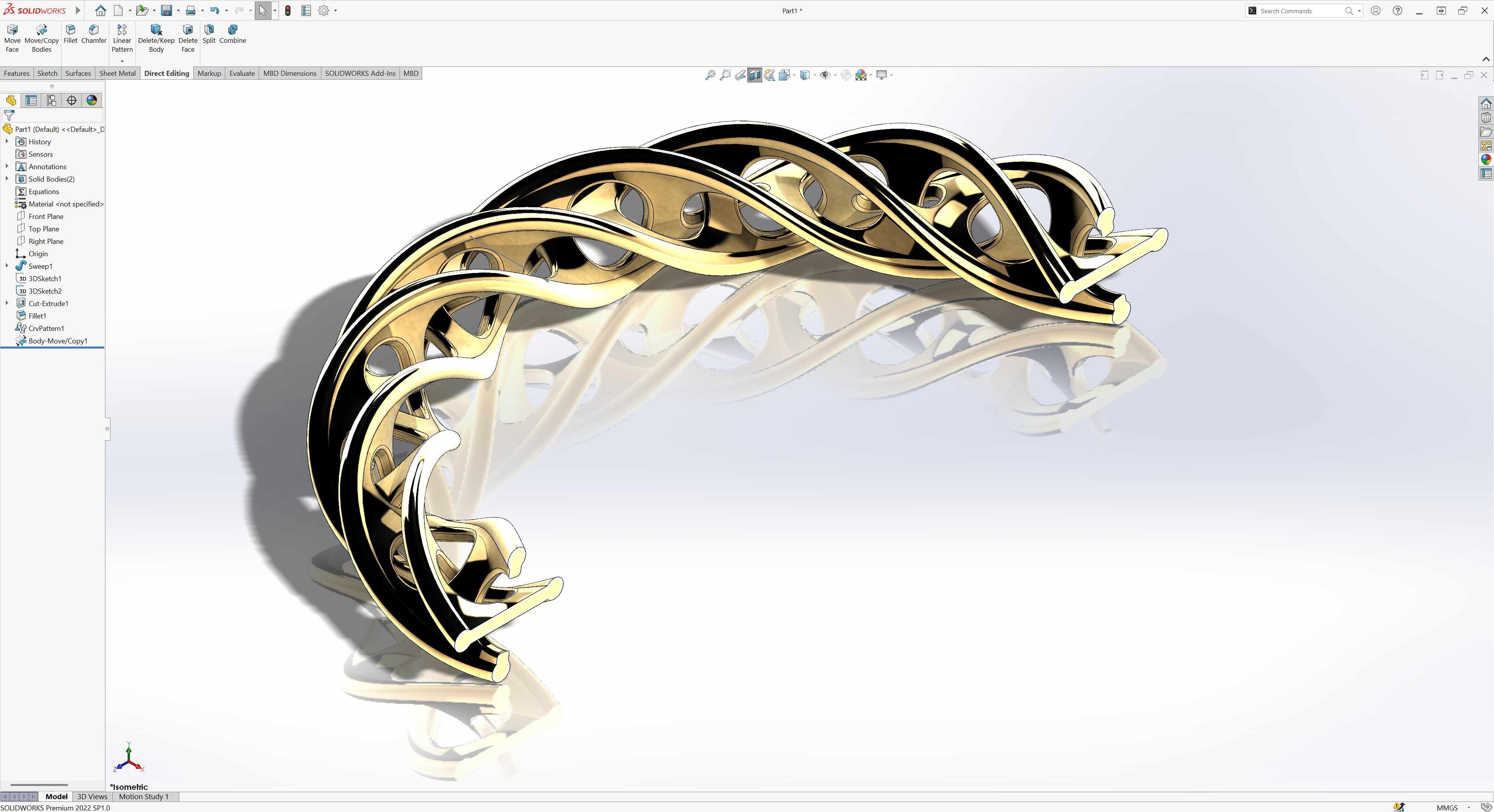The image size is (1494, 812).
Task: Expand the Cut-Extrude1 feature
Action: [7, 303]
